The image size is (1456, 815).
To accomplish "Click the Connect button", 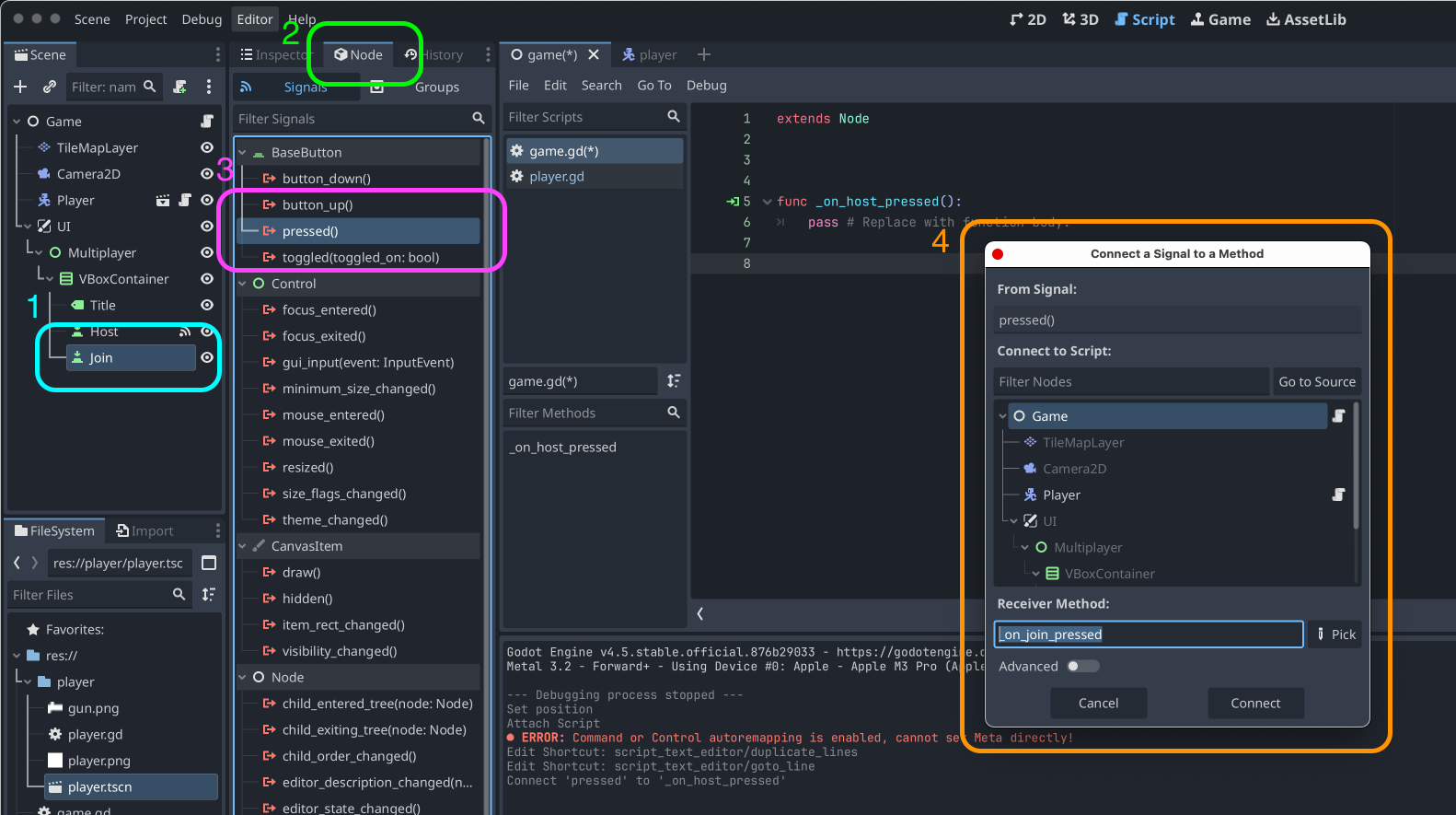I will pos(1255,703).
